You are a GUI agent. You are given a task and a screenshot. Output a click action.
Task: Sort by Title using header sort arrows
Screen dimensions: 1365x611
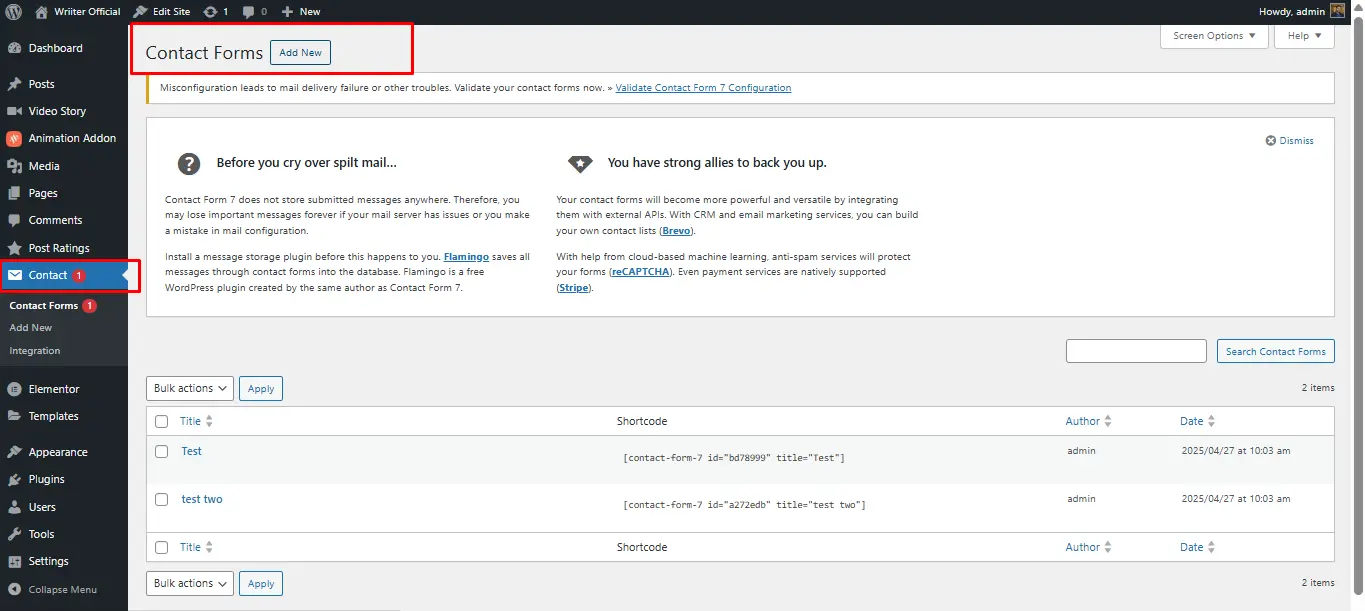click(x=209, y=422)
